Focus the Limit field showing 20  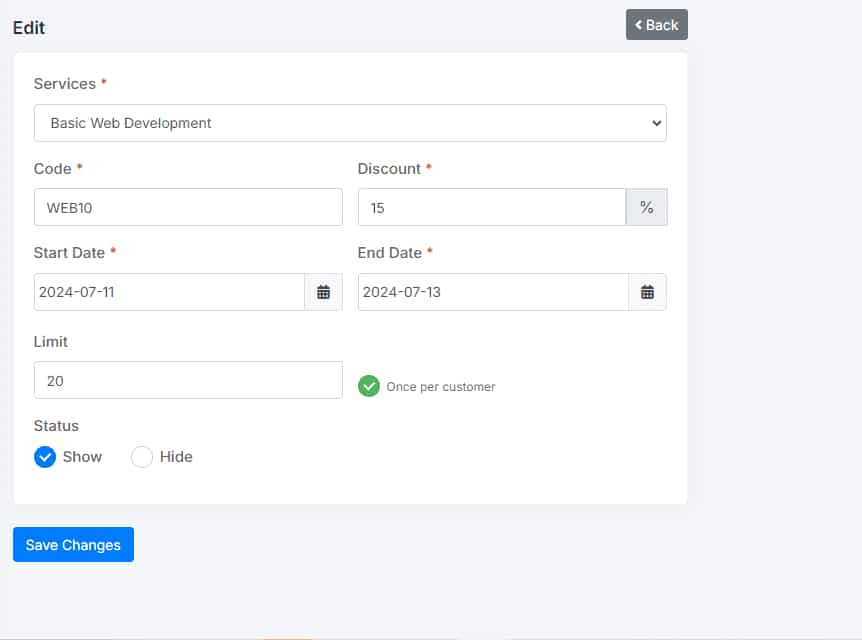tap(188, 381)
